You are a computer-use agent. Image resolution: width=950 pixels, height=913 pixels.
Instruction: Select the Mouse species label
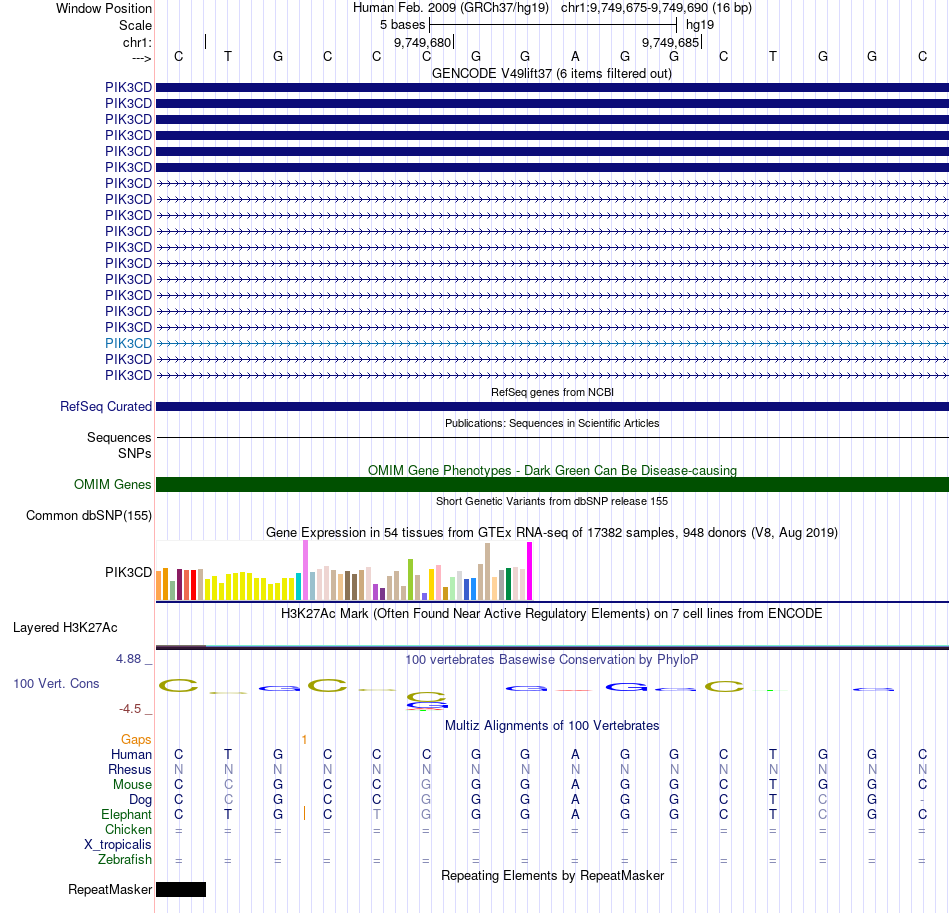[132, 785]
